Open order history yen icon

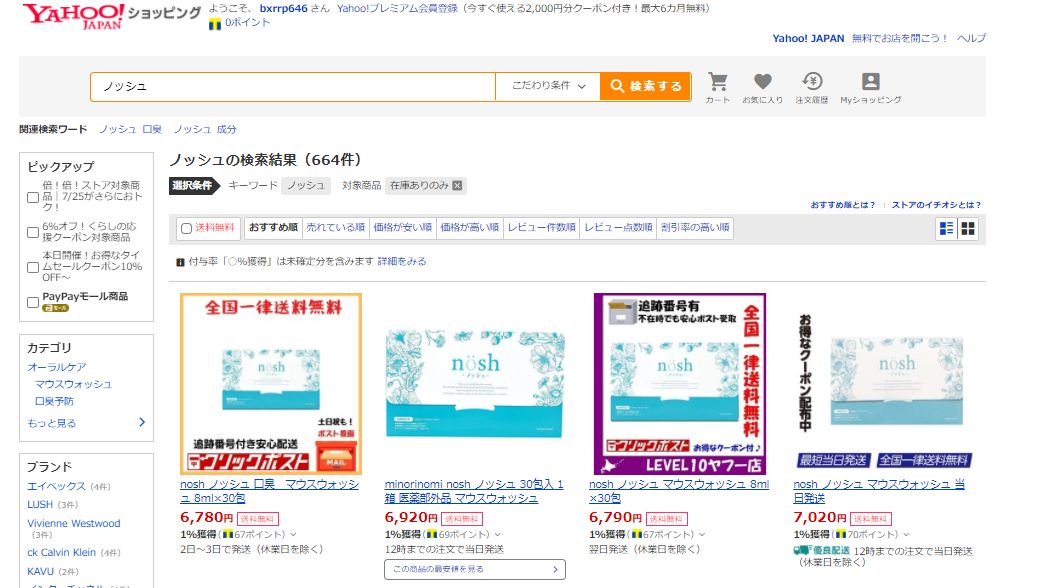tap(811, 82)
